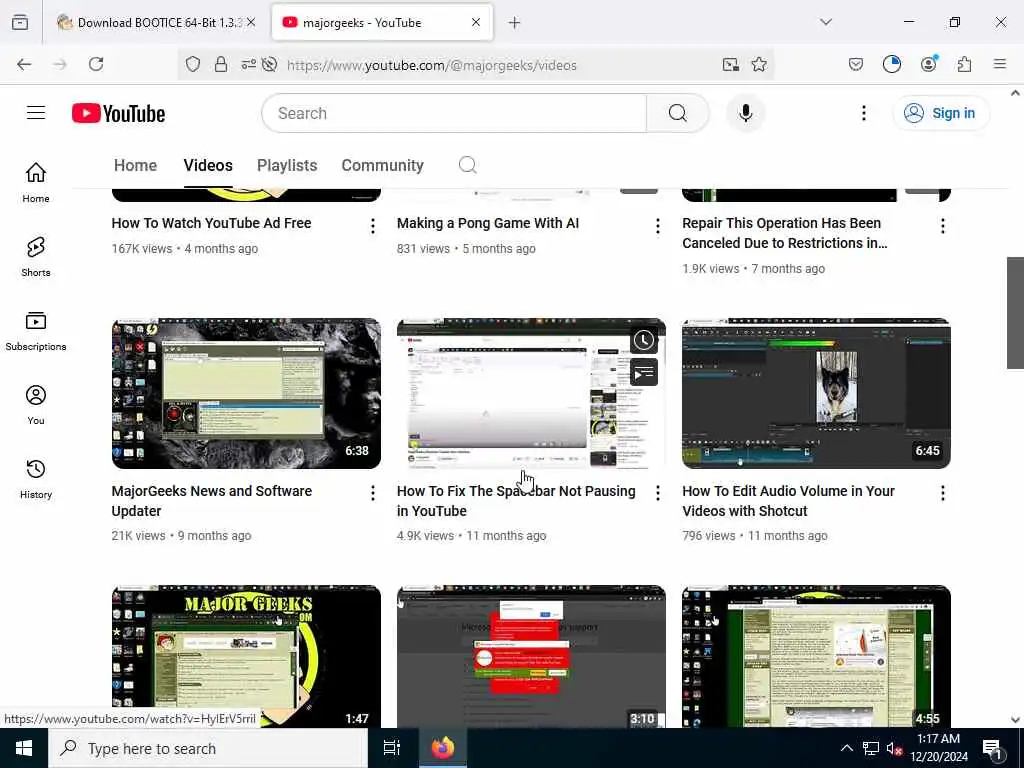List all tabs dropdown arrow
The width and height of the screenshot is (1024, 768).
826,22
